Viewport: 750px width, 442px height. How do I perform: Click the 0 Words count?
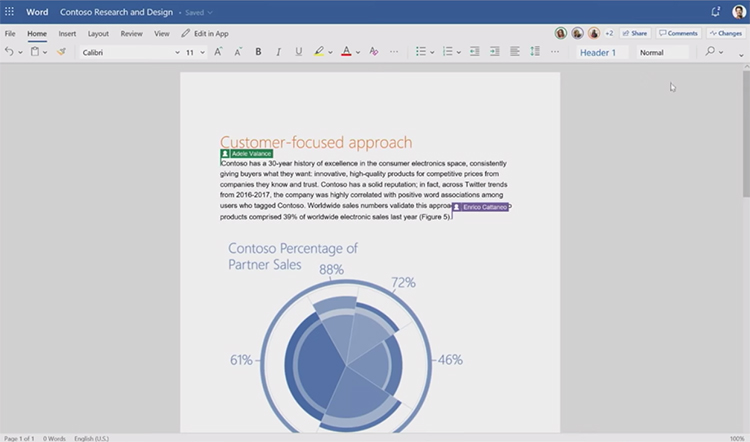pos(54,438)
